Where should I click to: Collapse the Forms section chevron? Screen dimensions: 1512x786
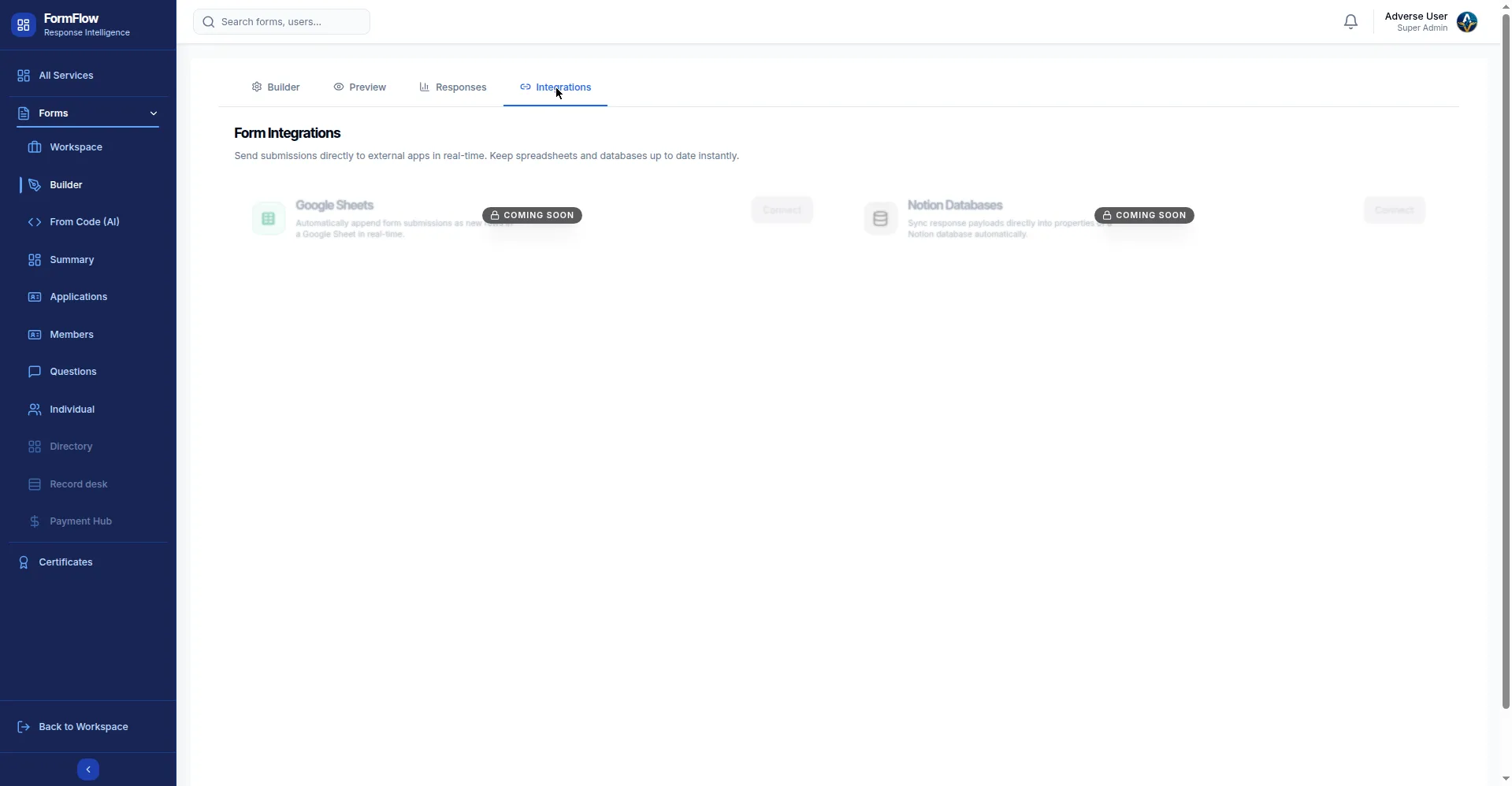[x=154, y=113]
